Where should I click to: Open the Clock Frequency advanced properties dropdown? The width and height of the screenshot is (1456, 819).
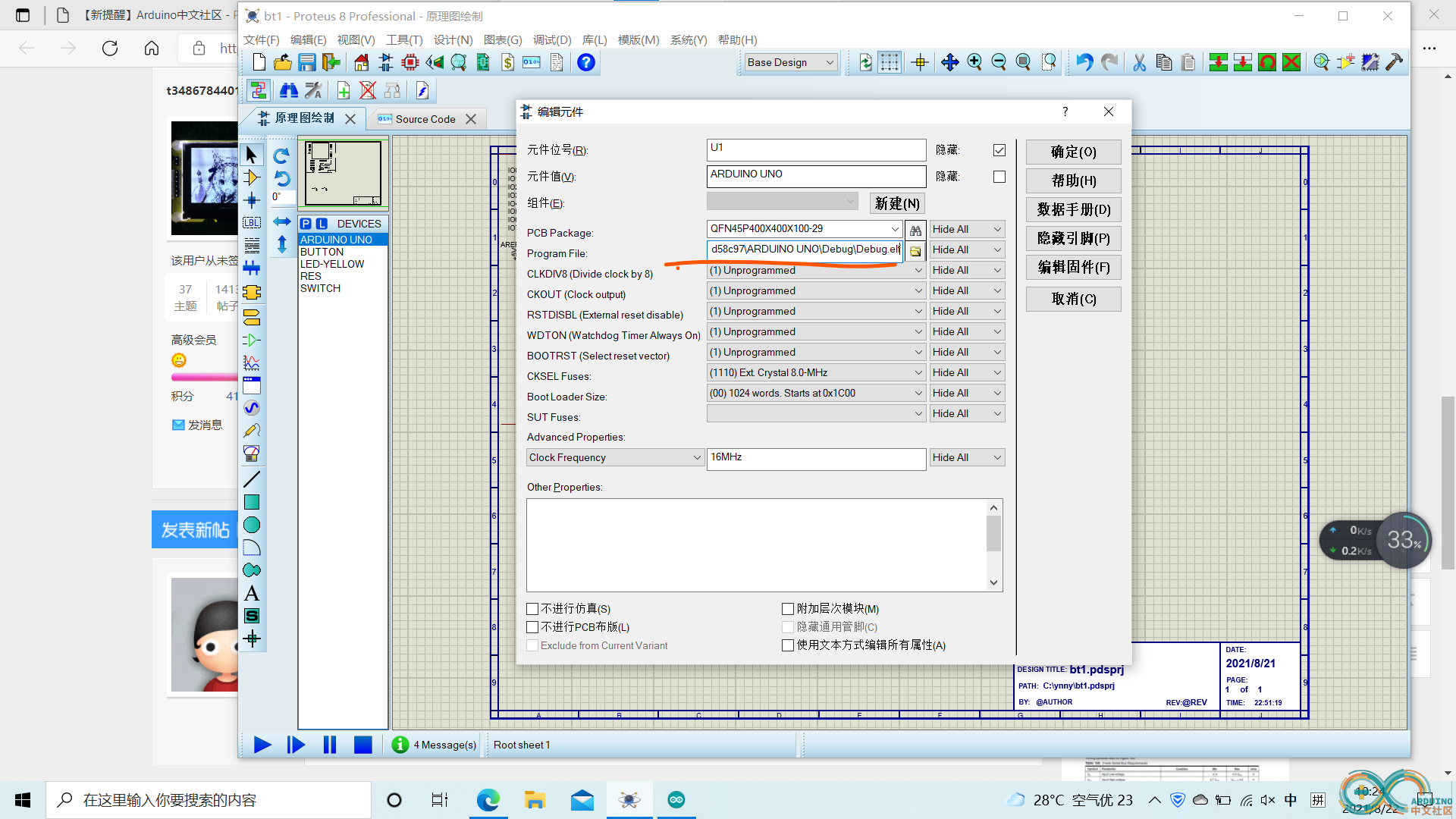[615, 458]
